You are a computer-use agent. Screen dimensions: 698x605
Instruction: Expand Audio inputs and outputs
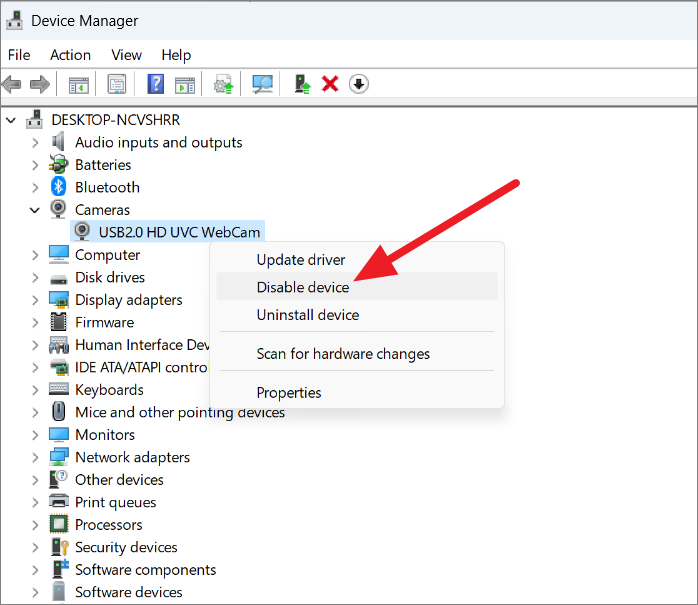[35, 142]
